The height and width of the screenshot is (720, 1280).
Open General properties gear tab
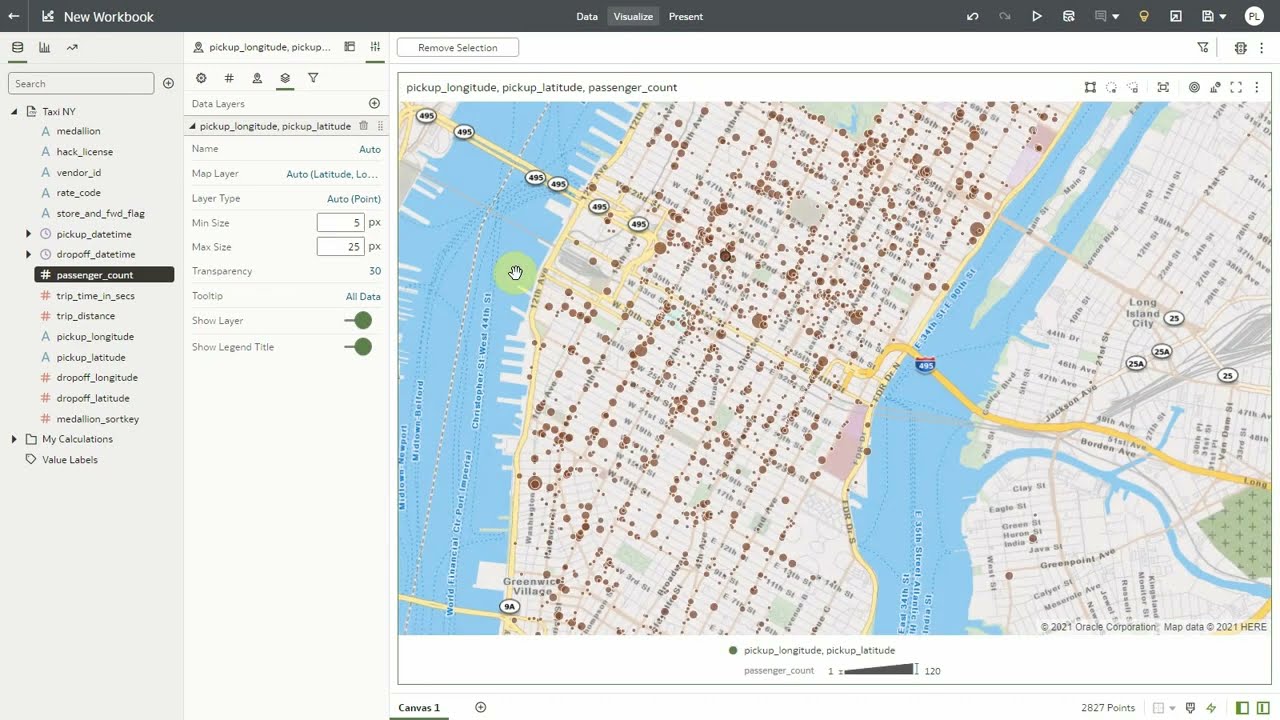[201, 78]
